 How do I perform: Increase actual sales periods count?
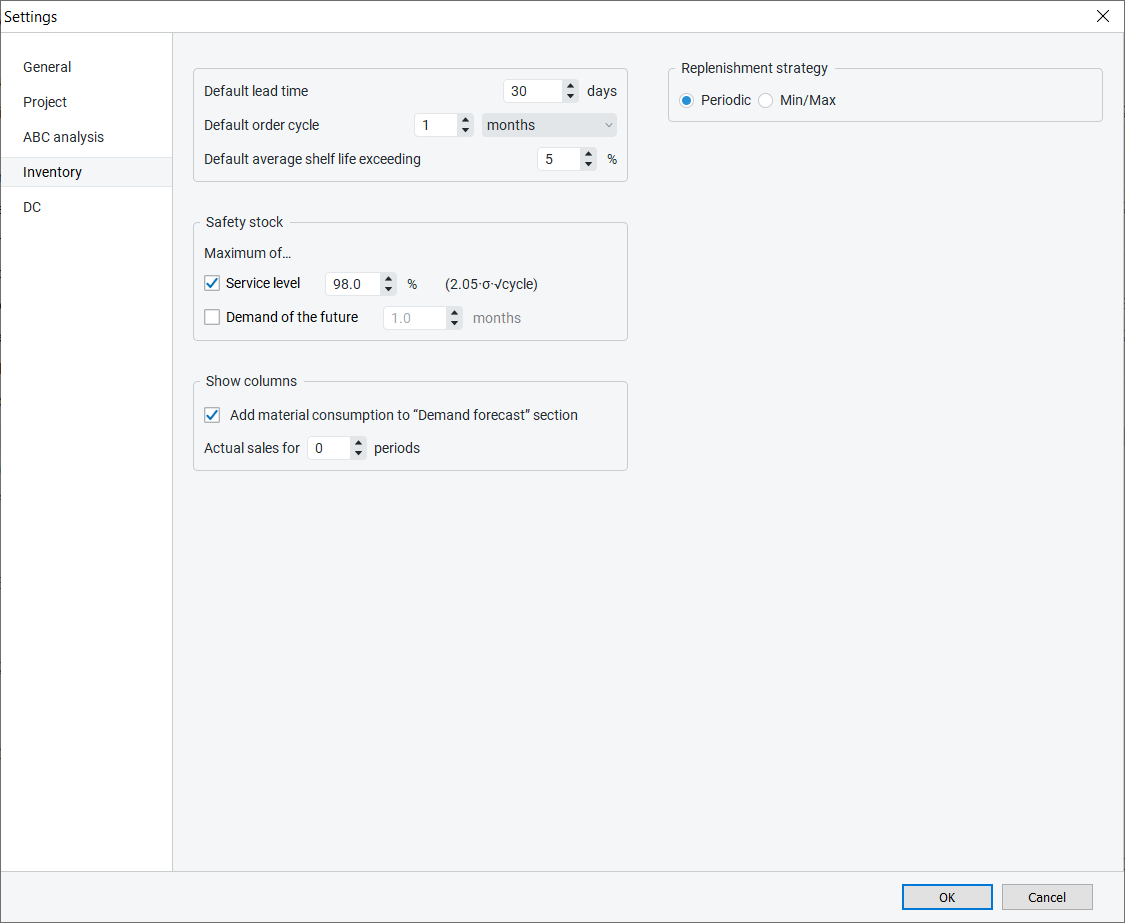358,443
